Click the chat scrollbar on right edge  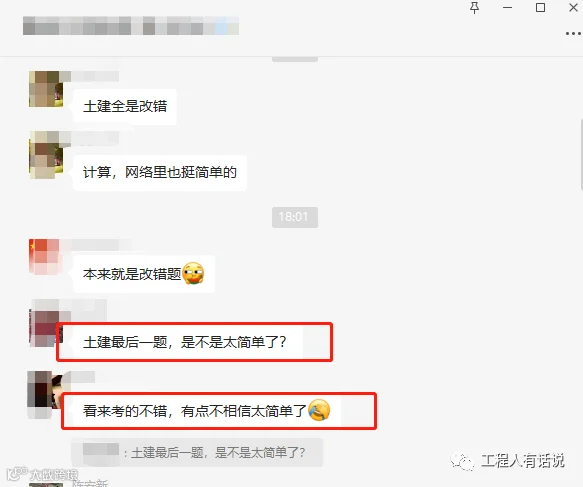581,154
